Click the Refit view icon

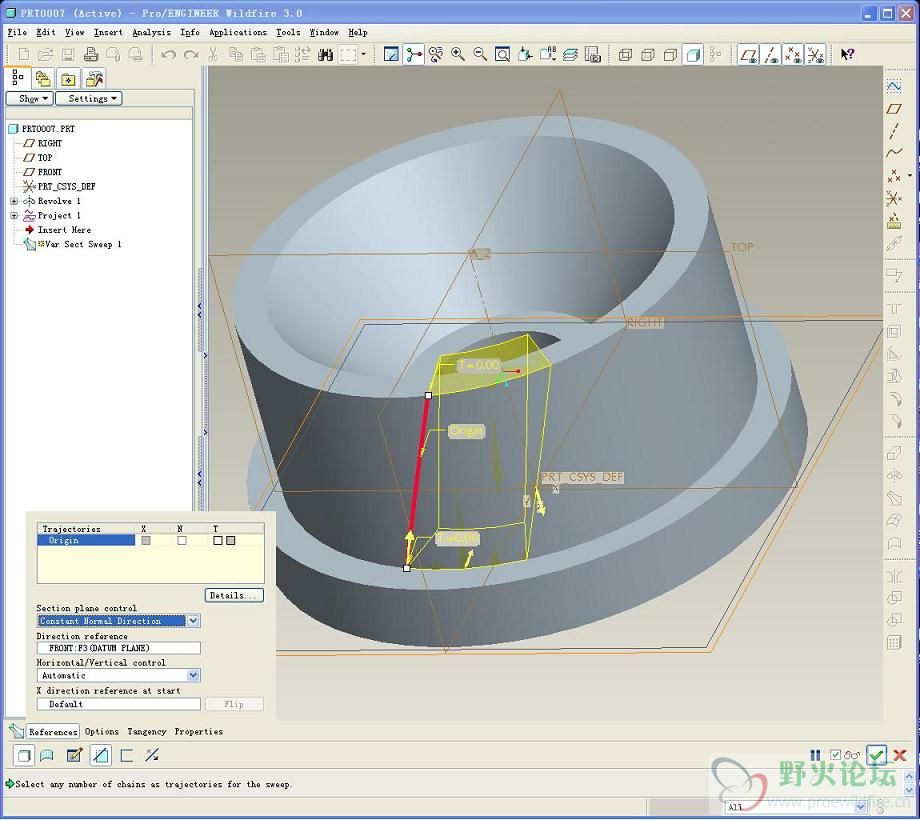tap(502, 55)
